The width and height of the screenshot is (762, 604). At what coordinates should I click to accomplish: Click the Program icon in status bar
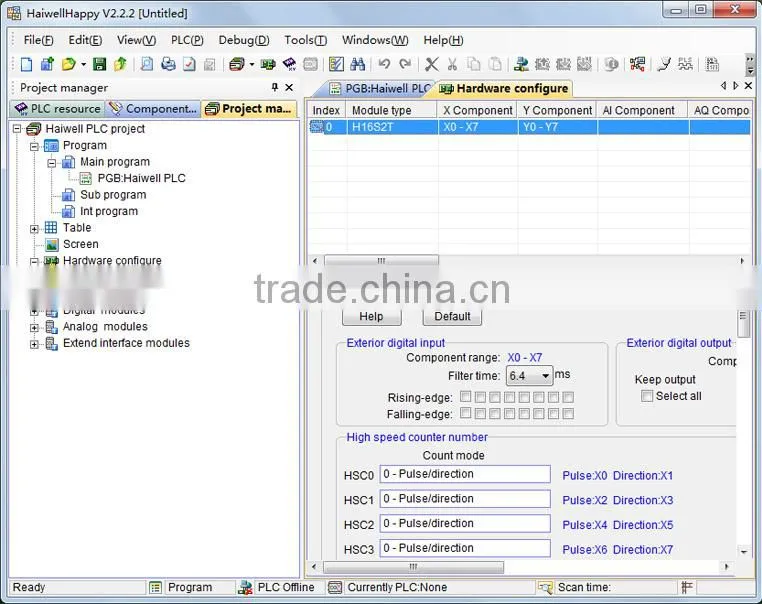155,587
